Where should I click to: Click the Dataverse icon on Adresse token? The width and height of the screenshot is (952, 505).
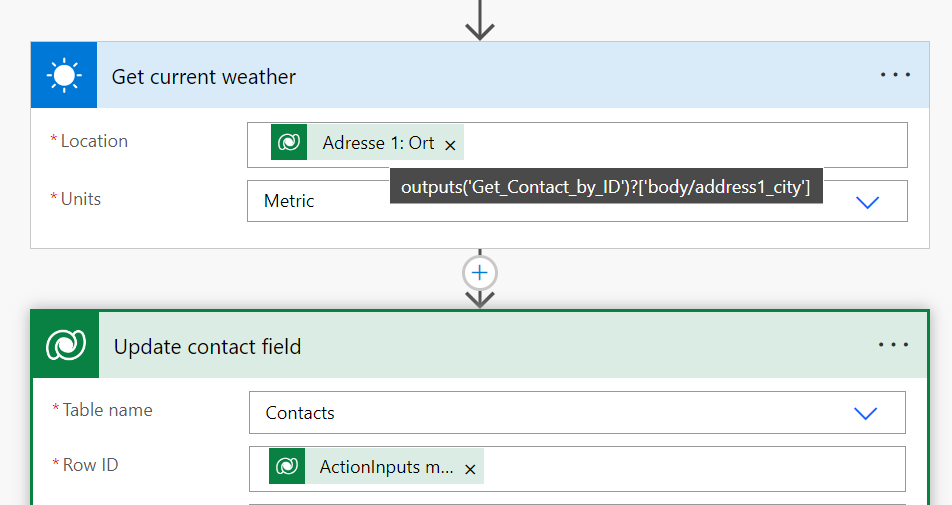click(289, 142)
